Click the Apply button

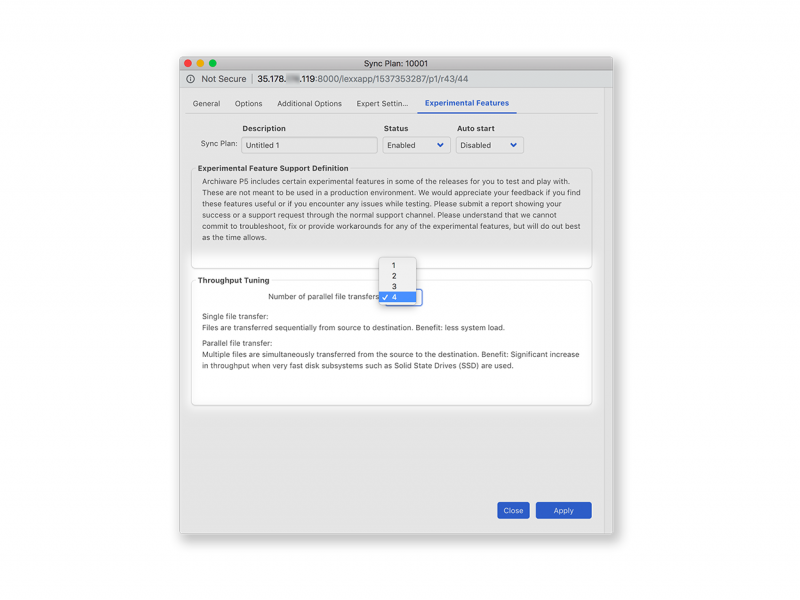pyautogui.click(x=563, y=510)
